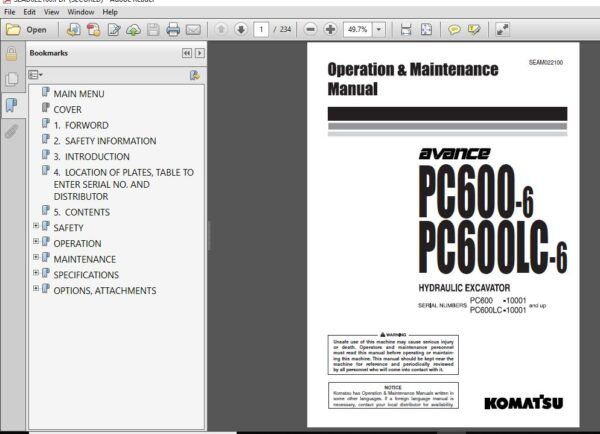This screenshot has height=434, width=600.
Task: Open the bookmark options menu dropdown
Action: click(x=35, y=75)
